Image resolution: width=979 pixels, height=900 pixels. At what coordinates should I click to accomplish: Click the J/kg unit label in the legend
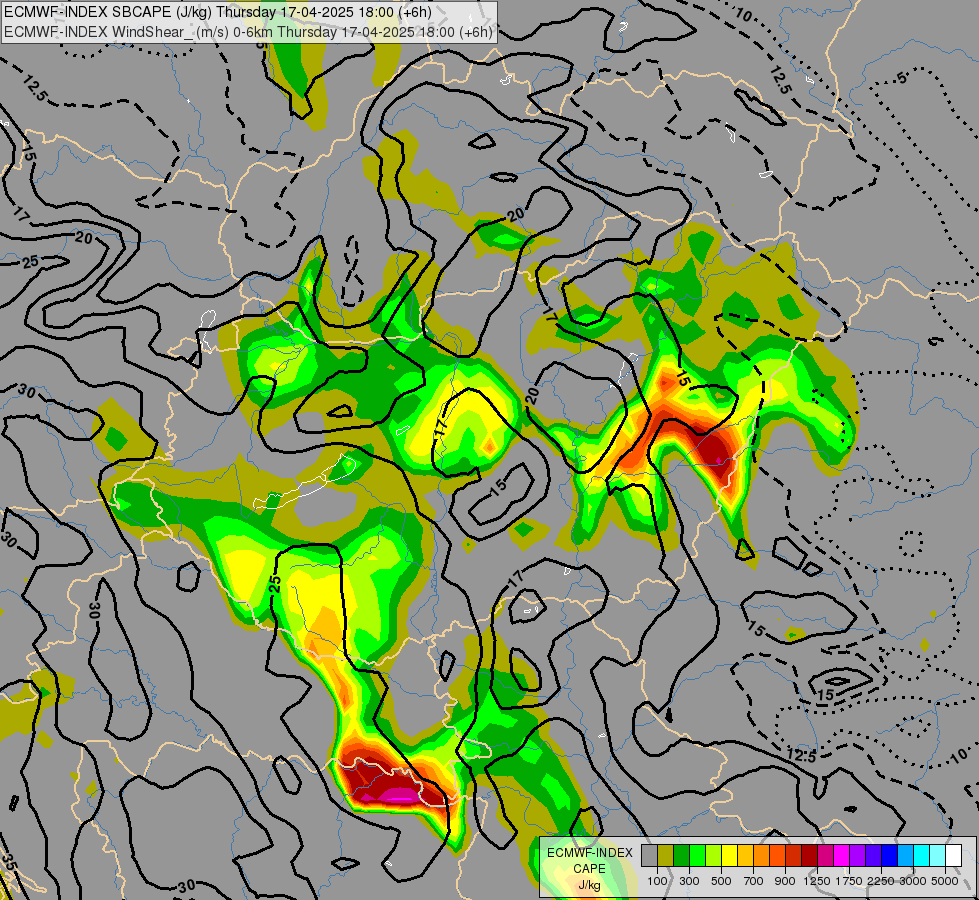[589, 885]
